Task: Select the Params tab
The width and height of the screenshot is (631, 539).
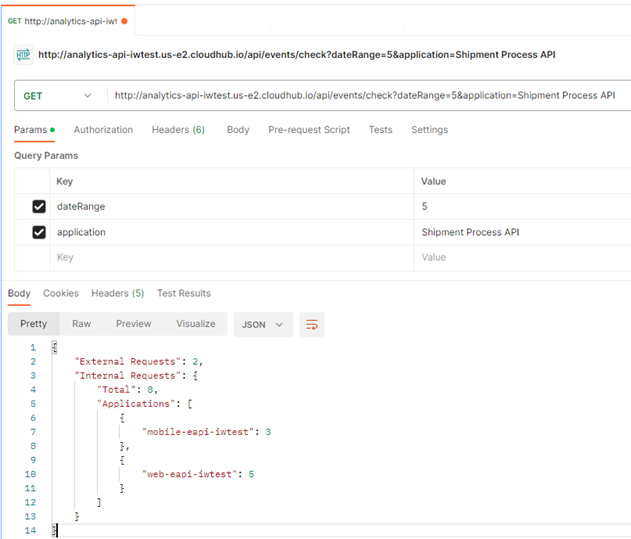Action: coord(34,130)
